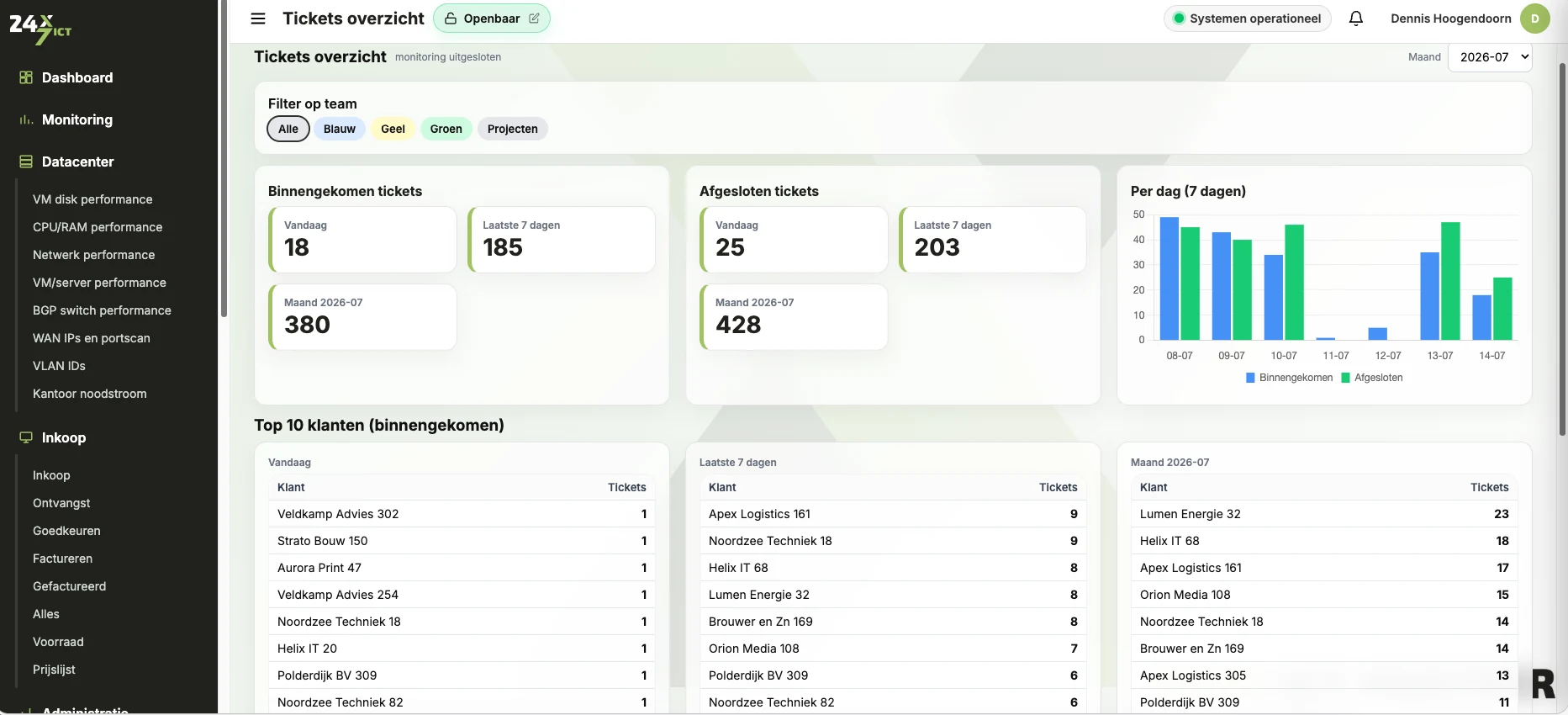Click the Projecten filter chip
1568x715 pixels.
pos(513,129)
